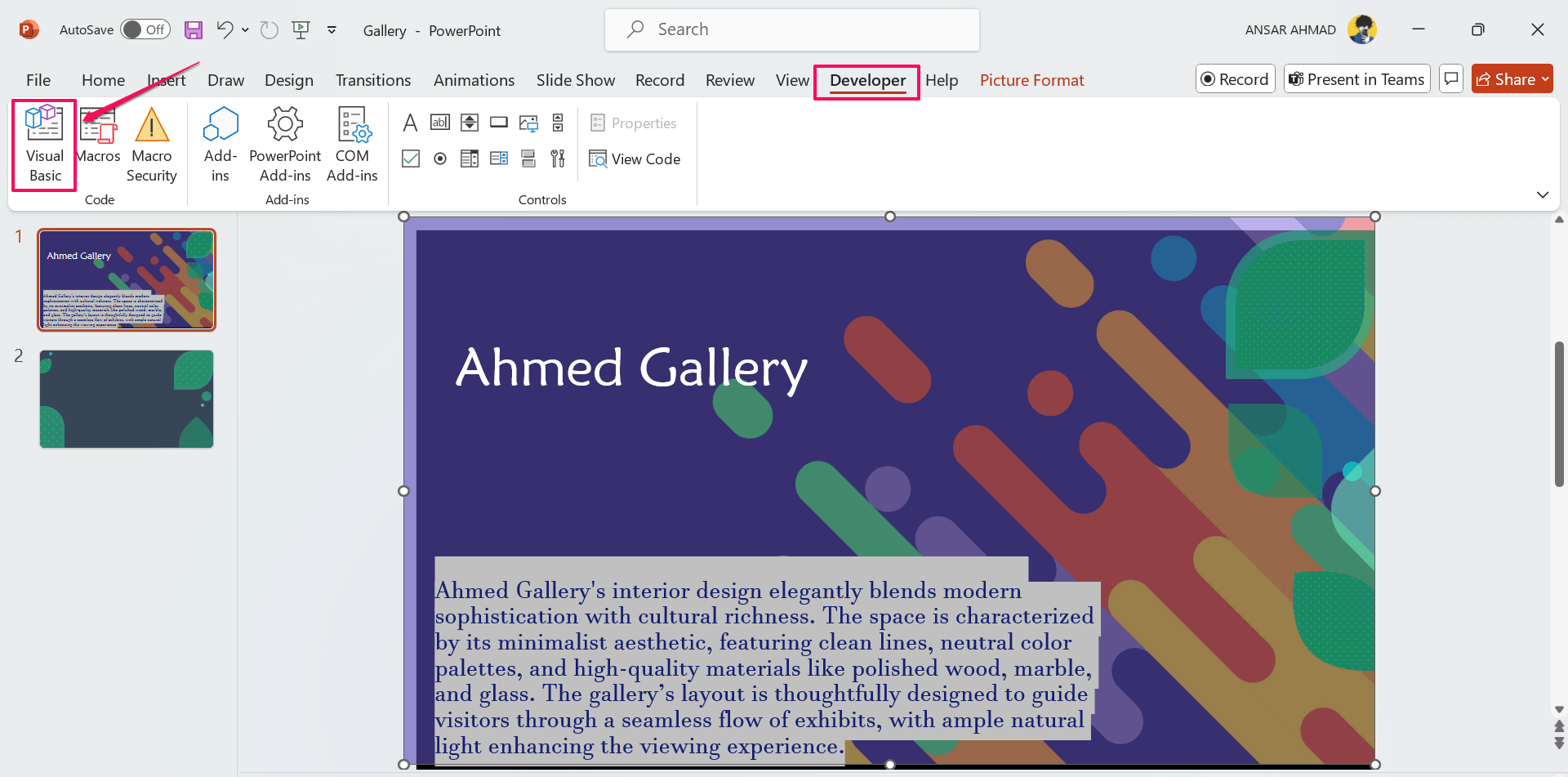The width and height of the screenshot is (1568, 777).
Task: Toggle AutoSave switch on
Action: (x=145, y=29)
